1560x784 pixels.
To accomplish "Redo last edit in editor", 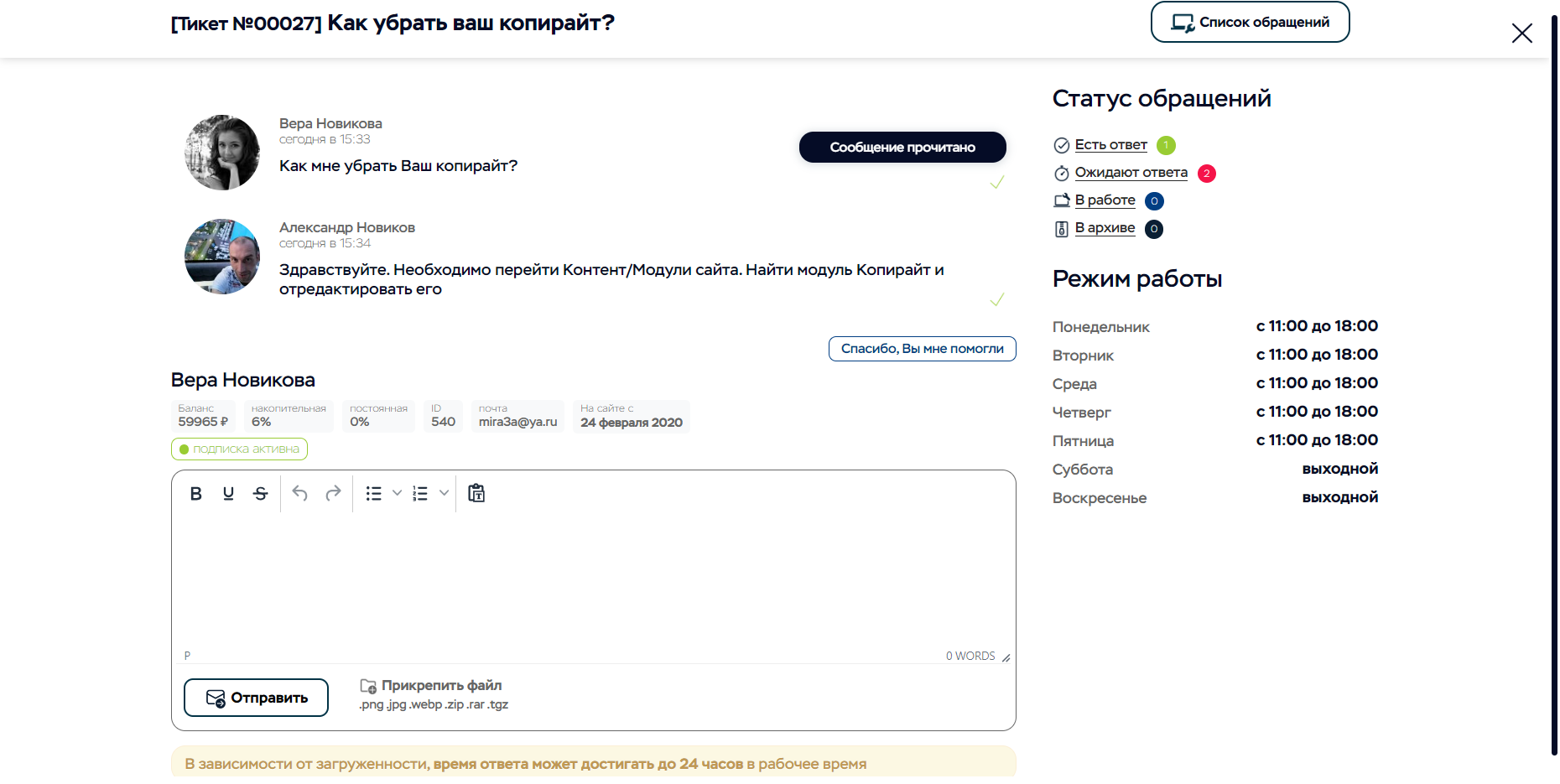I will [333, 494].
